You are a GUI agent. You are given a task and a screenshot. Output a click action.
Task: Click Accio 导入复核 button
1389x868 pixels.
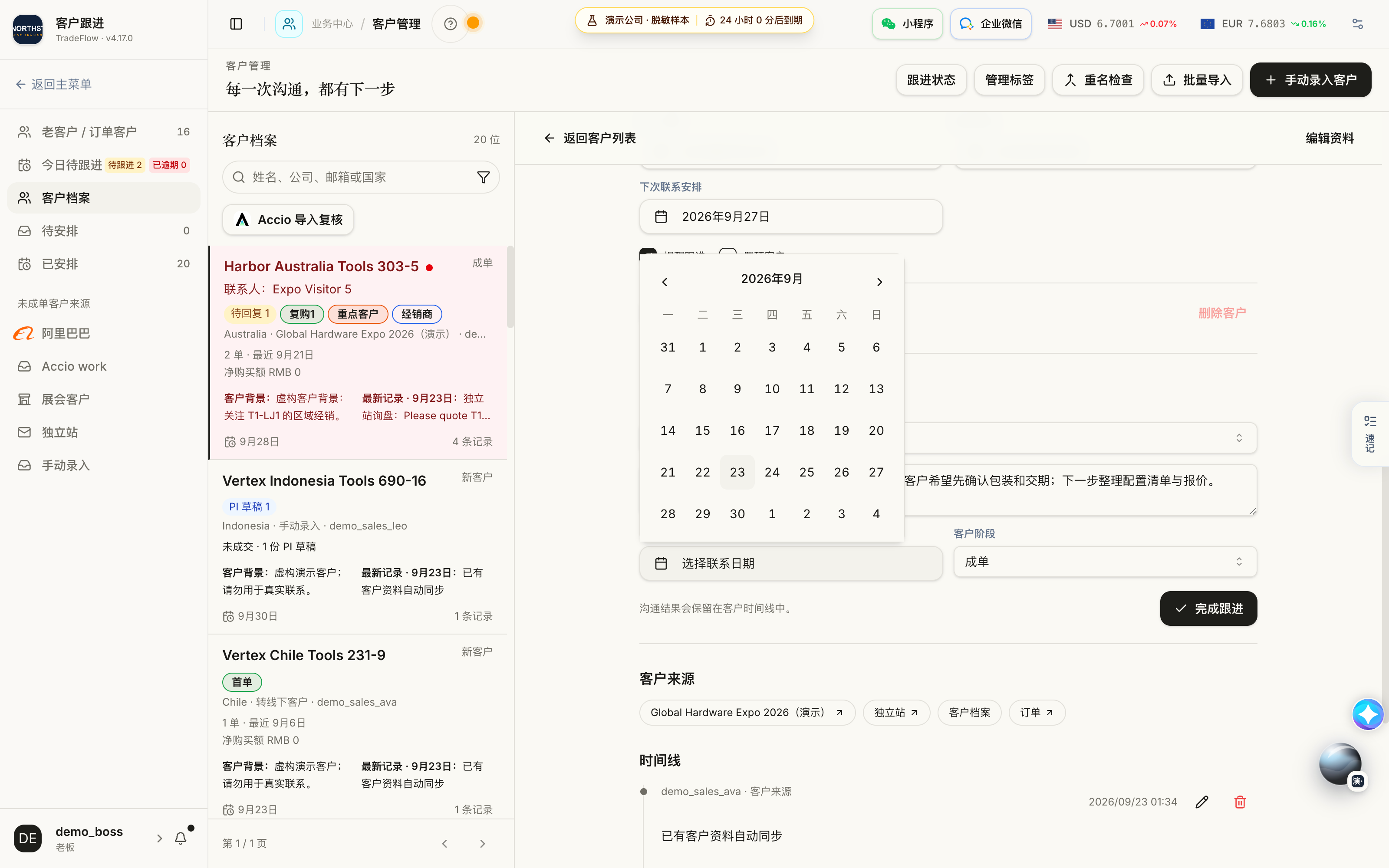(288, 220)
